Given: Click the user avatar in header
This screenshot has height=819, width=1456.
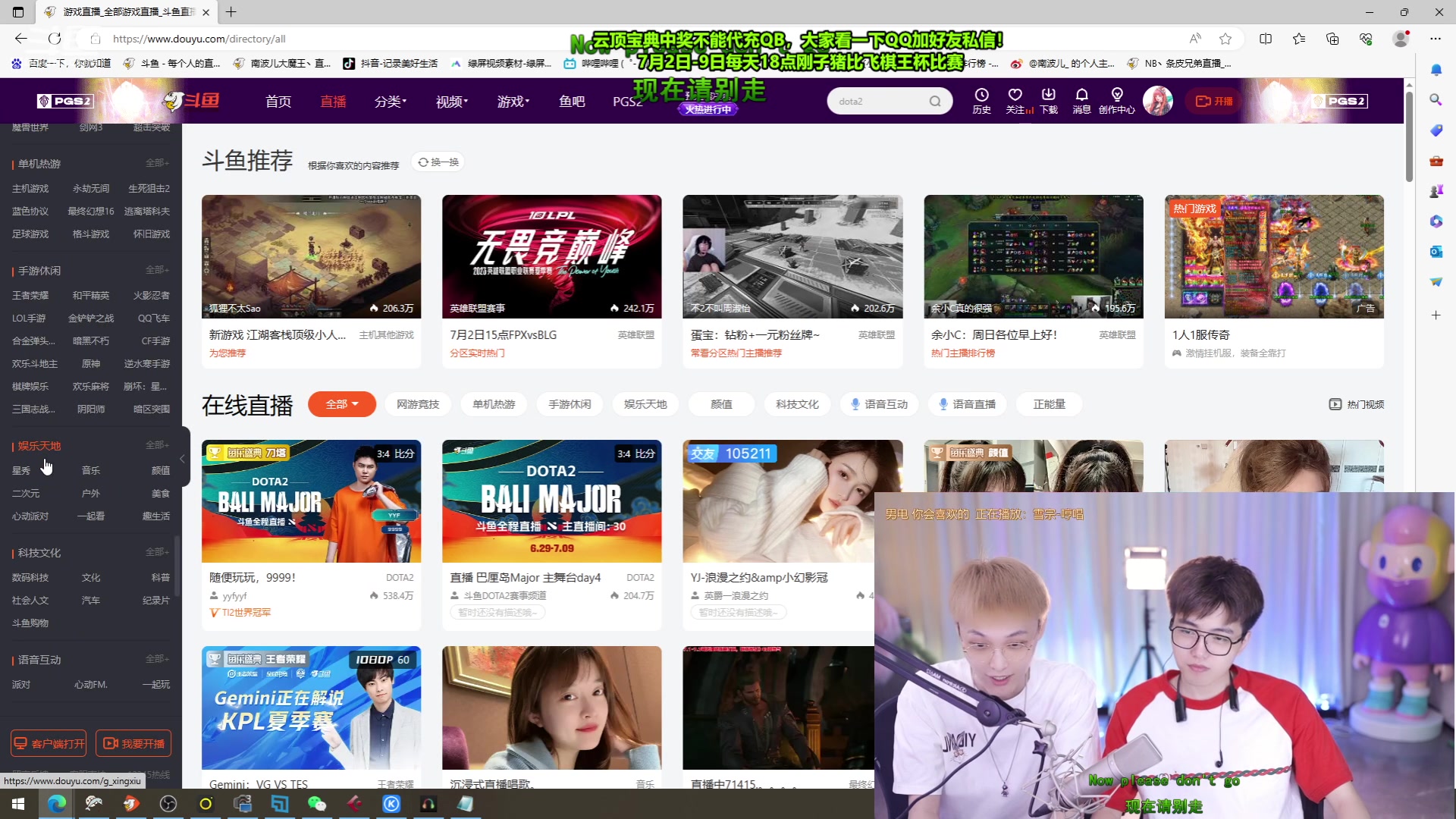Looking at the screenshot, I should tap(1158, 101).
